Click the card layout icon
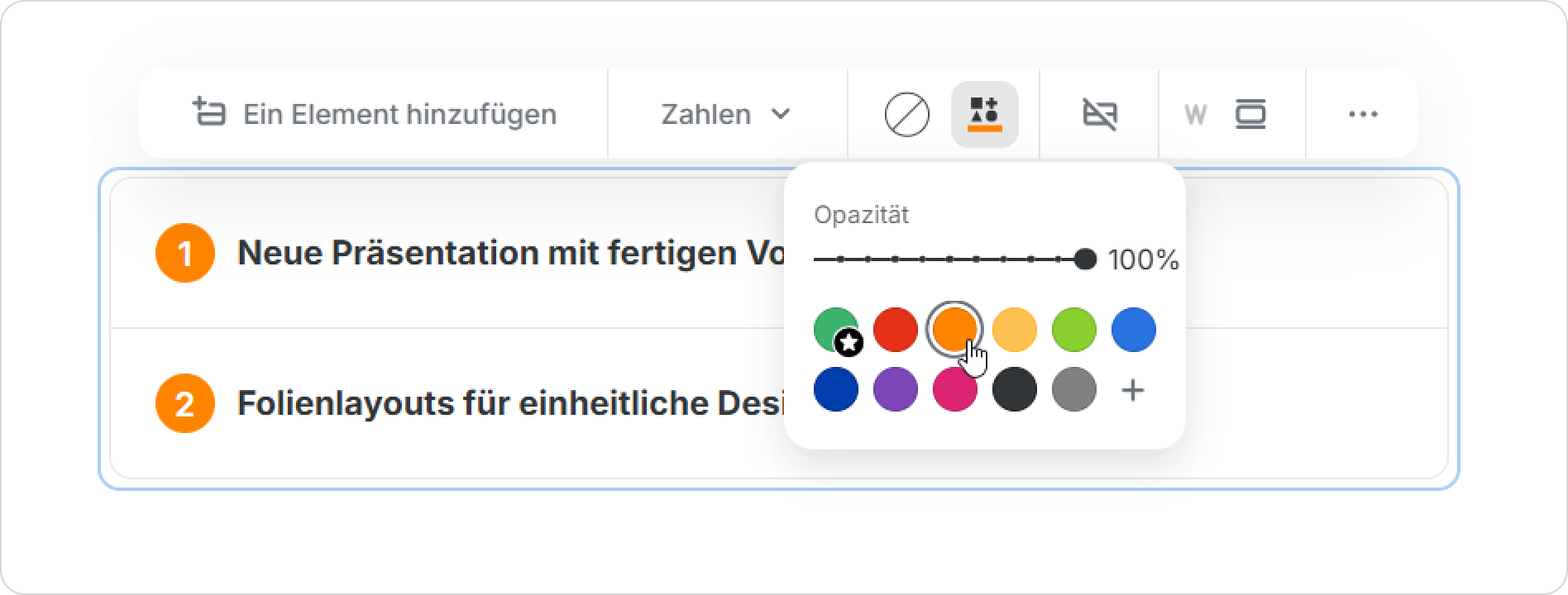This screenshot has height=595, width=1568. 1250,114
